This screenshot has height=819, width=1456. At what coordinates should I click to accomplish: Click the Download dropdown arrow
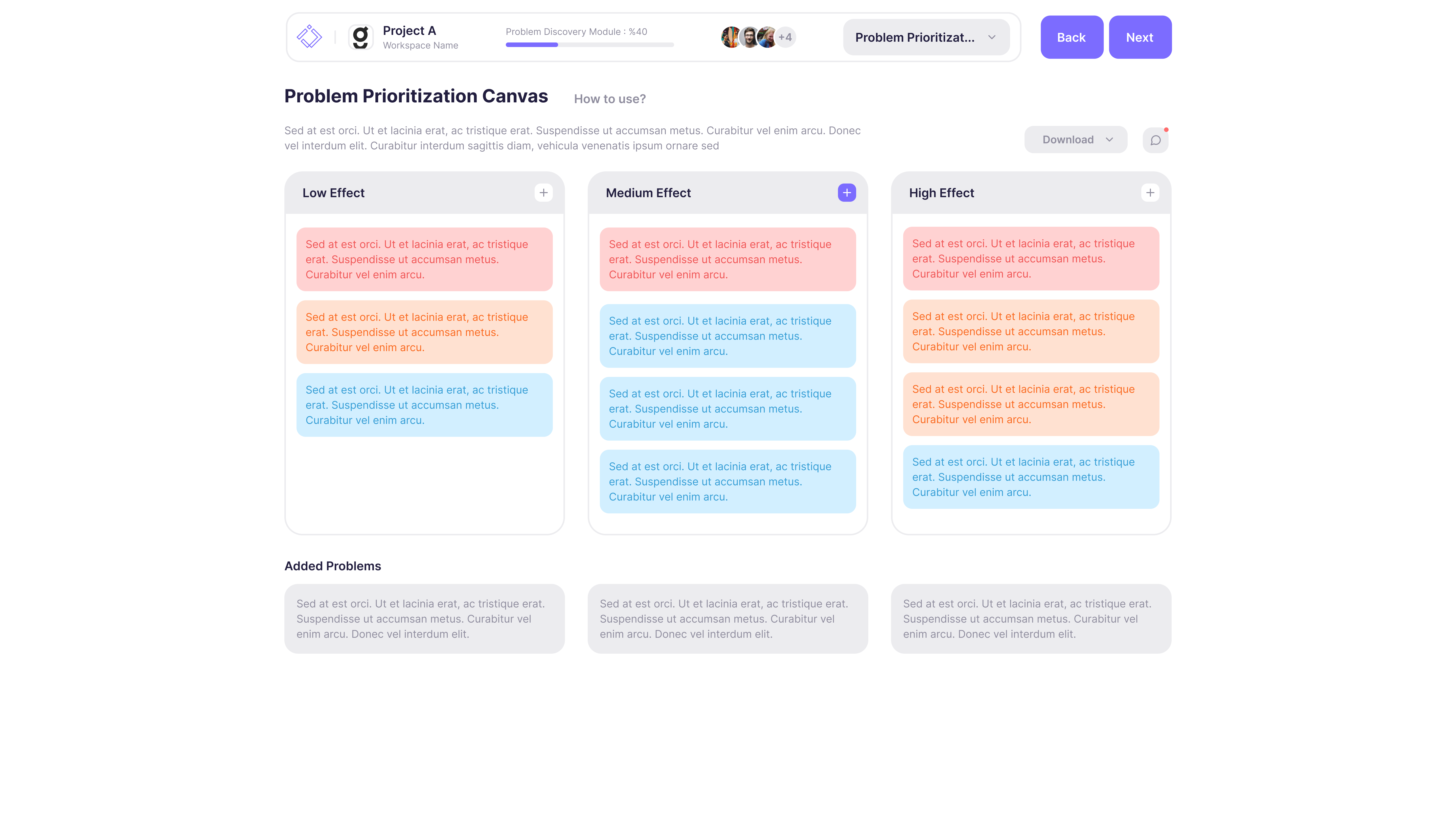pyautogui.click(x=1110, y=139)
